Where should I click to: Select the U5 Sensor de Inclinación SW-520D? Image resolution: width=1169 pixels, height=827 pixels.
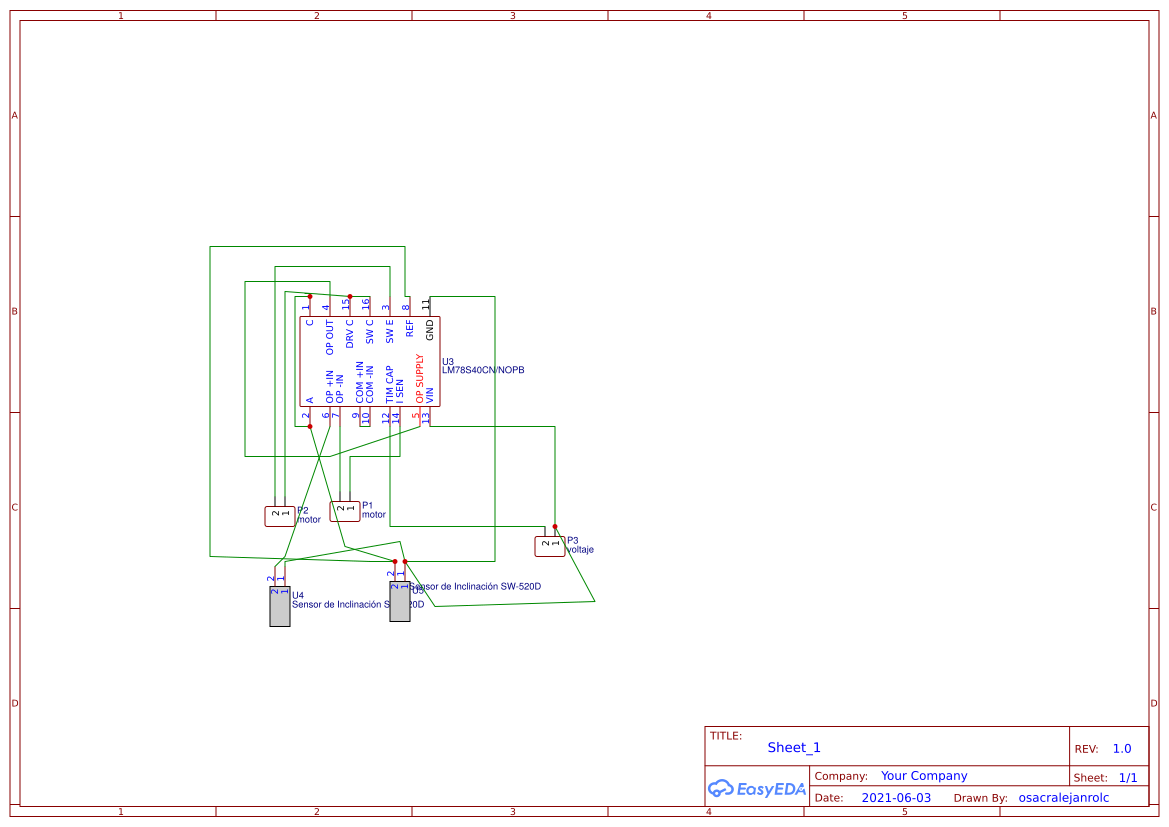399,603
